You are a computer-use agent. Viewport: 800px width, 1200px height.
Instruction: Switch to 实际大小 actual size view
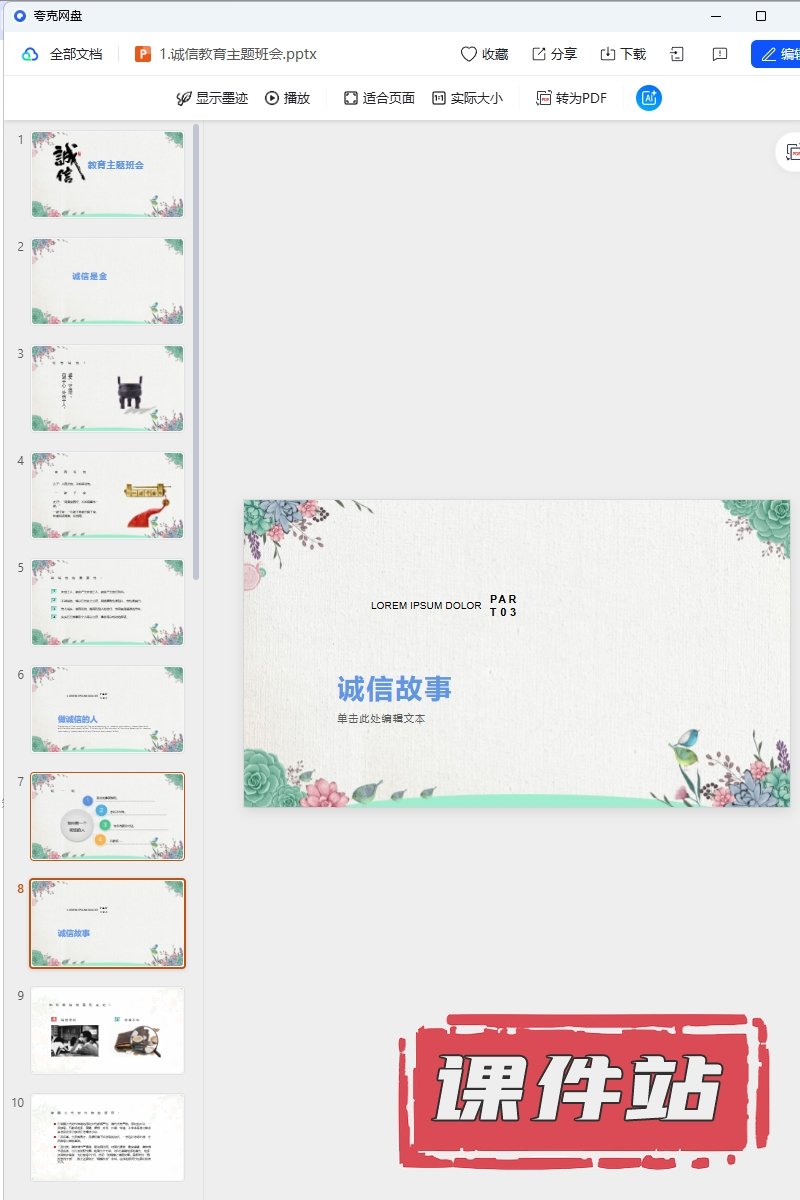tap(467, 98)
